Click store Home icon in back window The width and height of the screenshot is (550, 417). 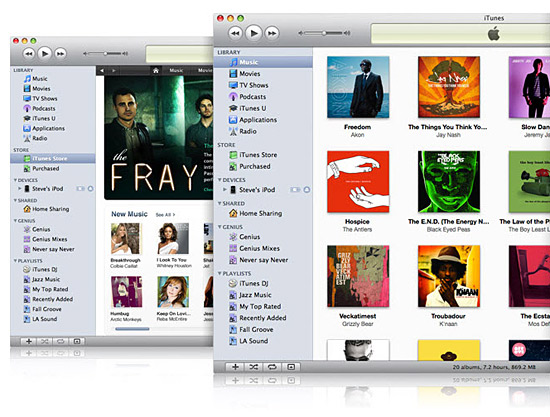click(x=156, y=70)
